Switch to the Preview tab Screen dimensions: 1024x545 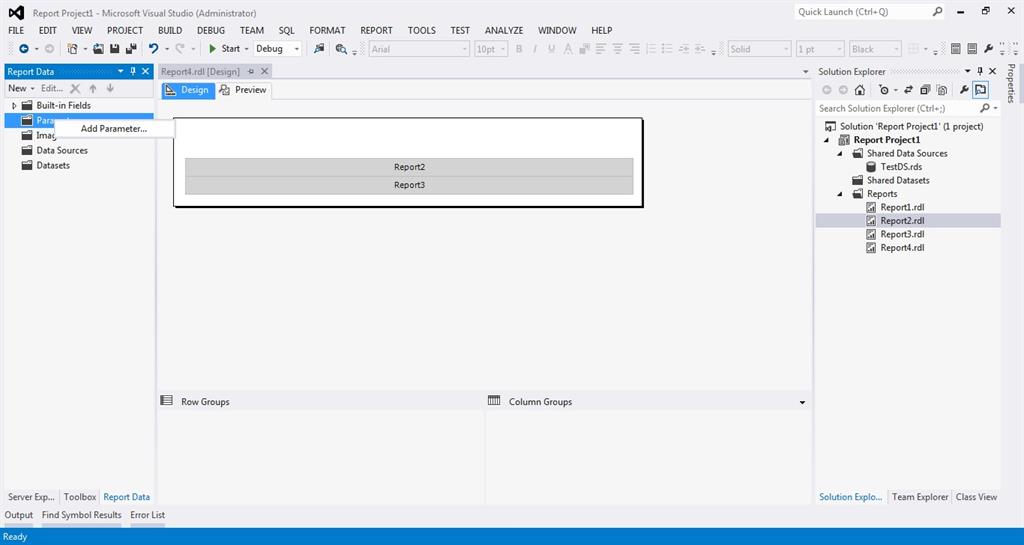pyautogui.click(x=244, y=90)
